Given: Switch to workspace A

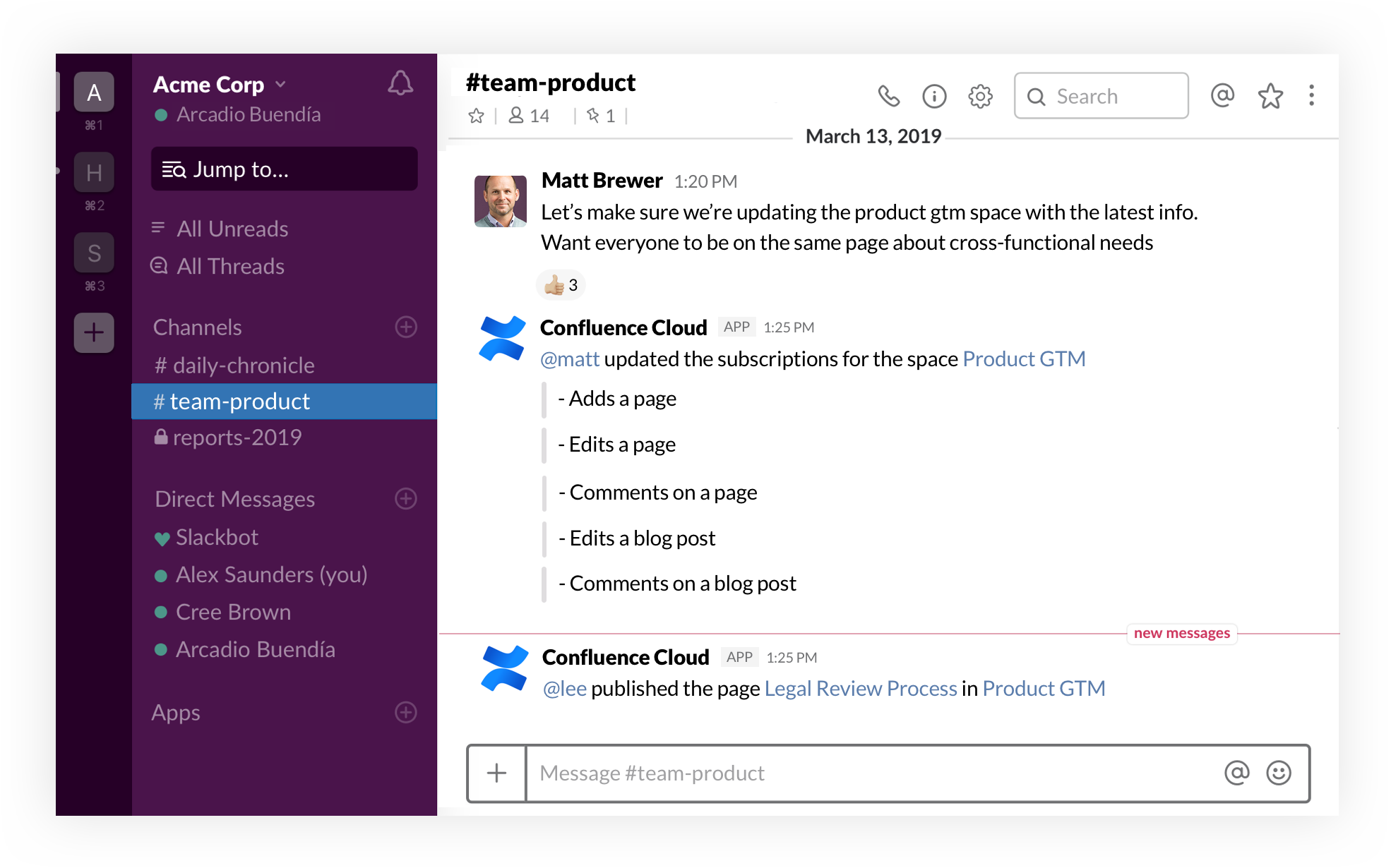Looking at the screenshot, I should pos(94,92).
